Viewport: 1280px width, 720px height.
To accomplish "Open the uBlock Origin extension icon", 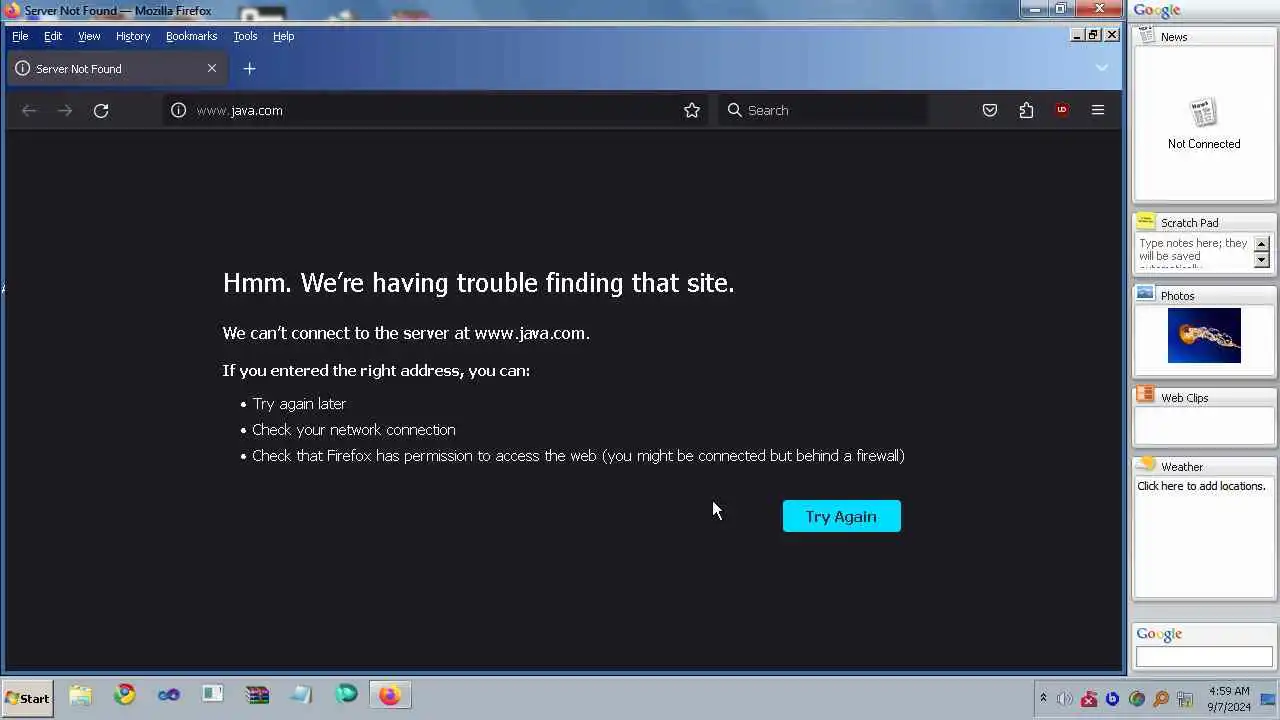I will [1062, 110].
